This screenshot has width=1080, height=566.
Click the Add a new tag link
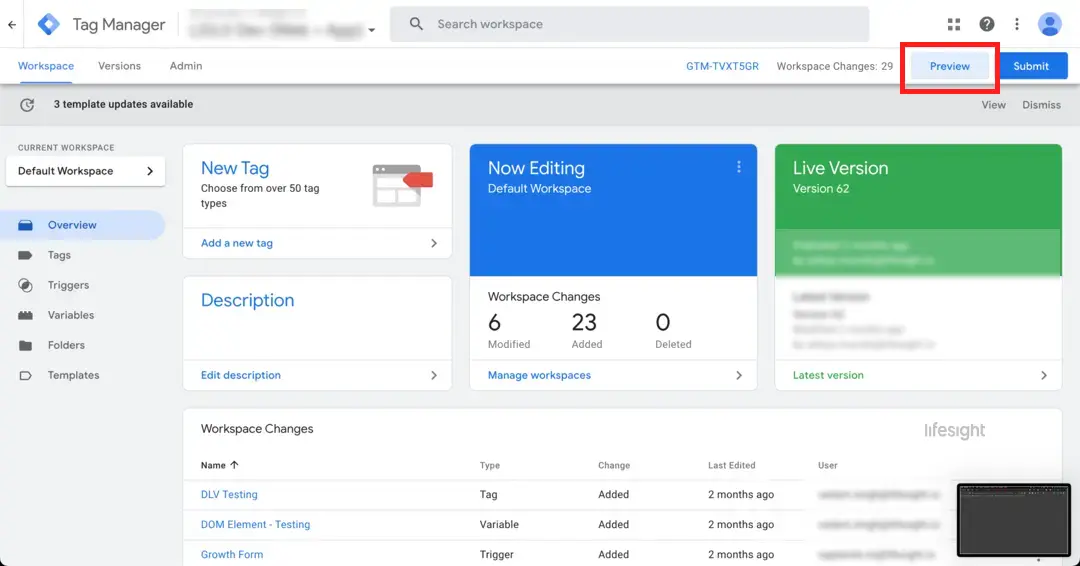point(237,243)
